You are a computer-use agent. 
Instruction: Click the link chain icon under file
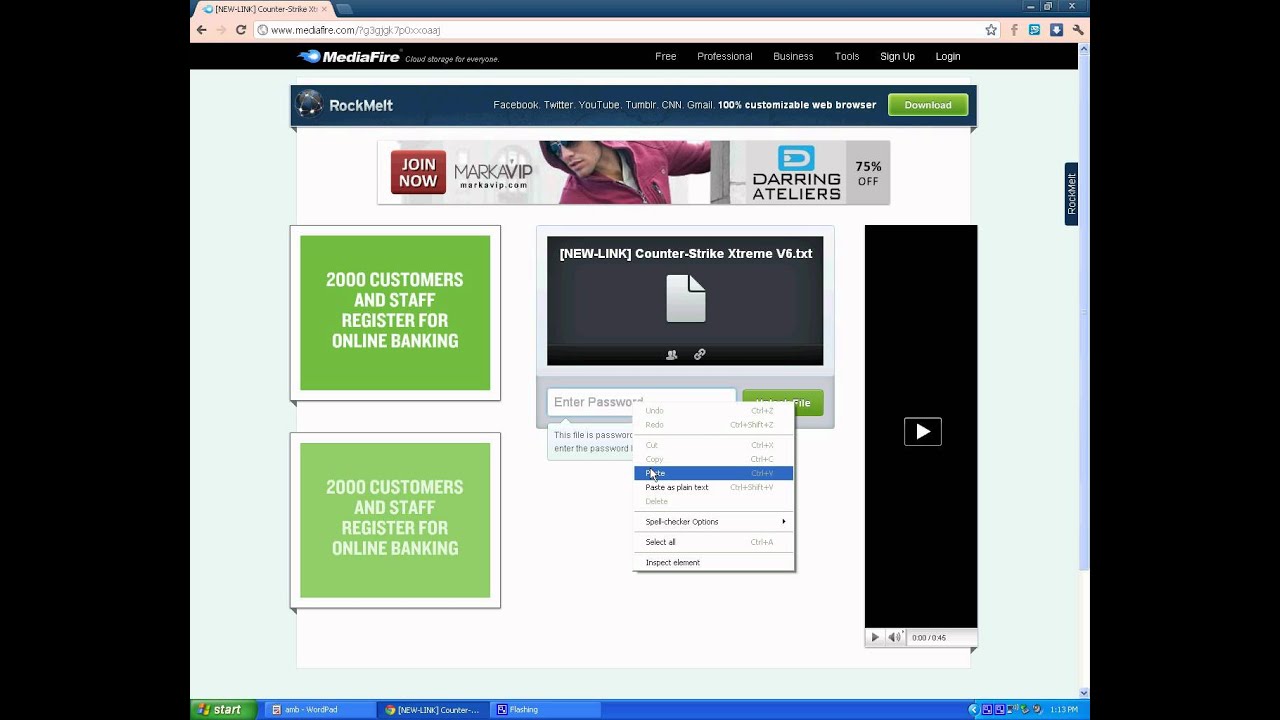pyautogui.click(x=700, y=354)
